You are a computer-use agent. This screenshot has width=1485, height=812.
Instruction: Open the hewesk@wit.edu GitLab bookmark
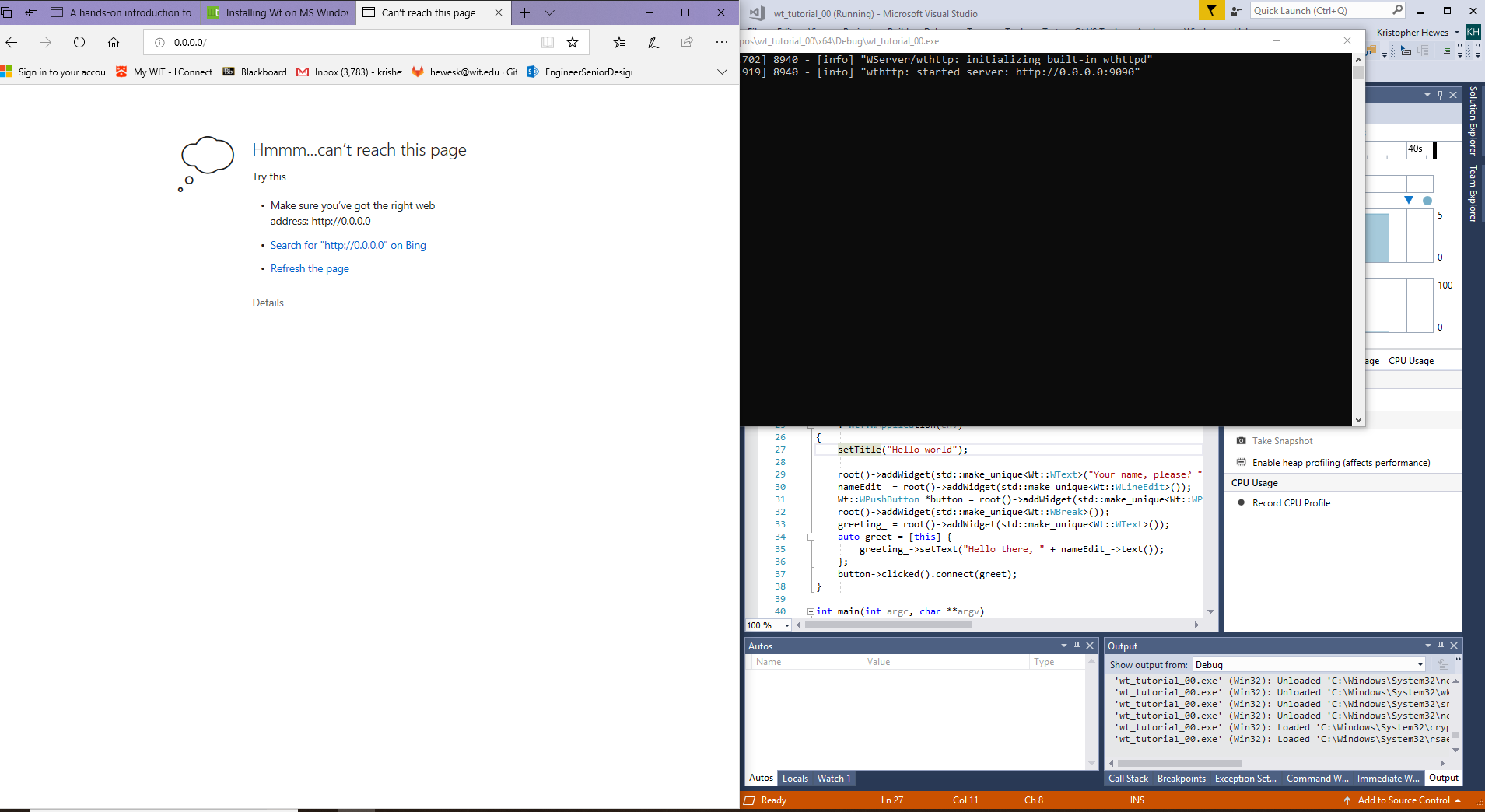click(464, 72)
